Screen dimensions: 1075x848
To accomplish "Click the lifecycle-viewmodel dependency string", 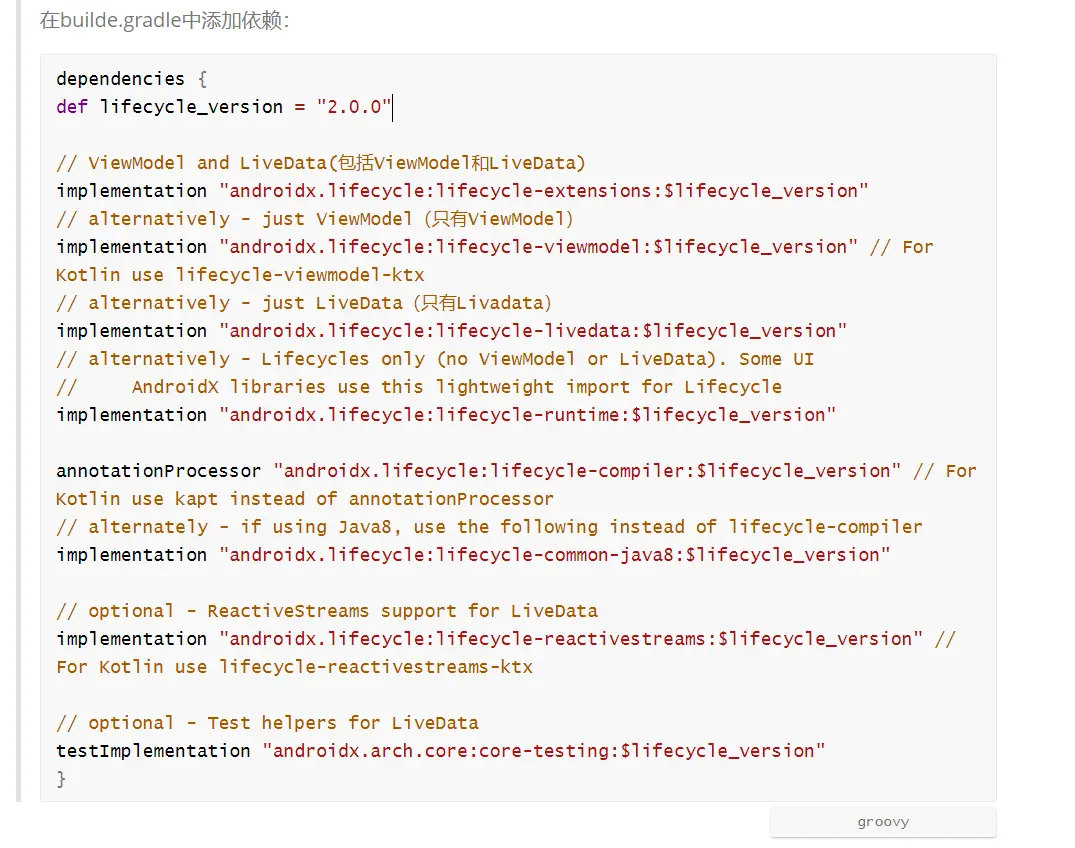I will pyautogui.click(x=538, y=247).
